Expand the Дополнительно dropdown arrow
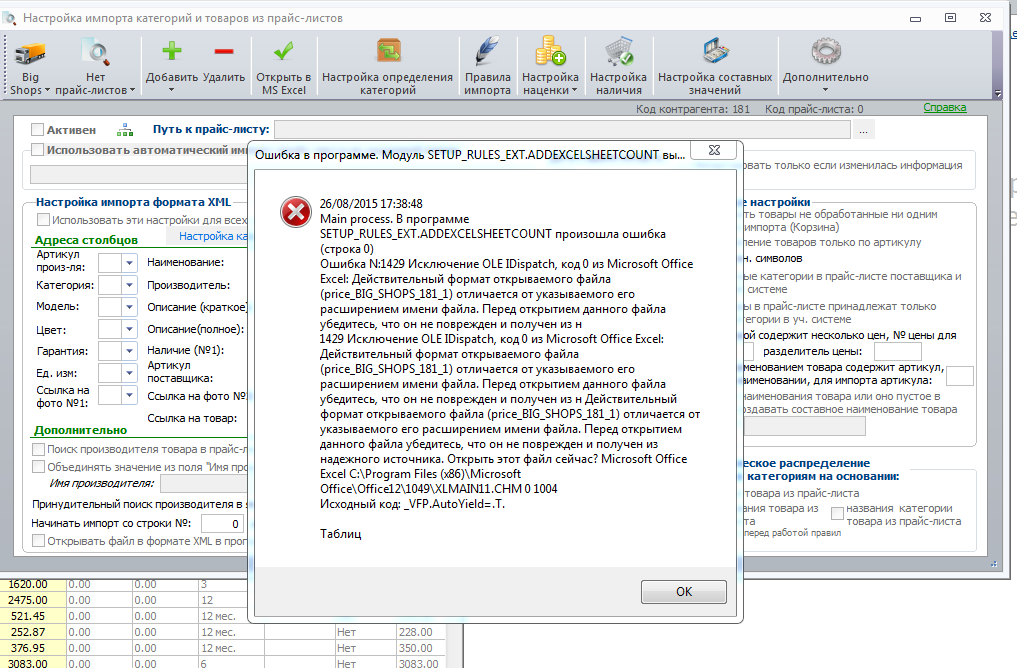This screenshot has height=668, width=1017. 826,90
